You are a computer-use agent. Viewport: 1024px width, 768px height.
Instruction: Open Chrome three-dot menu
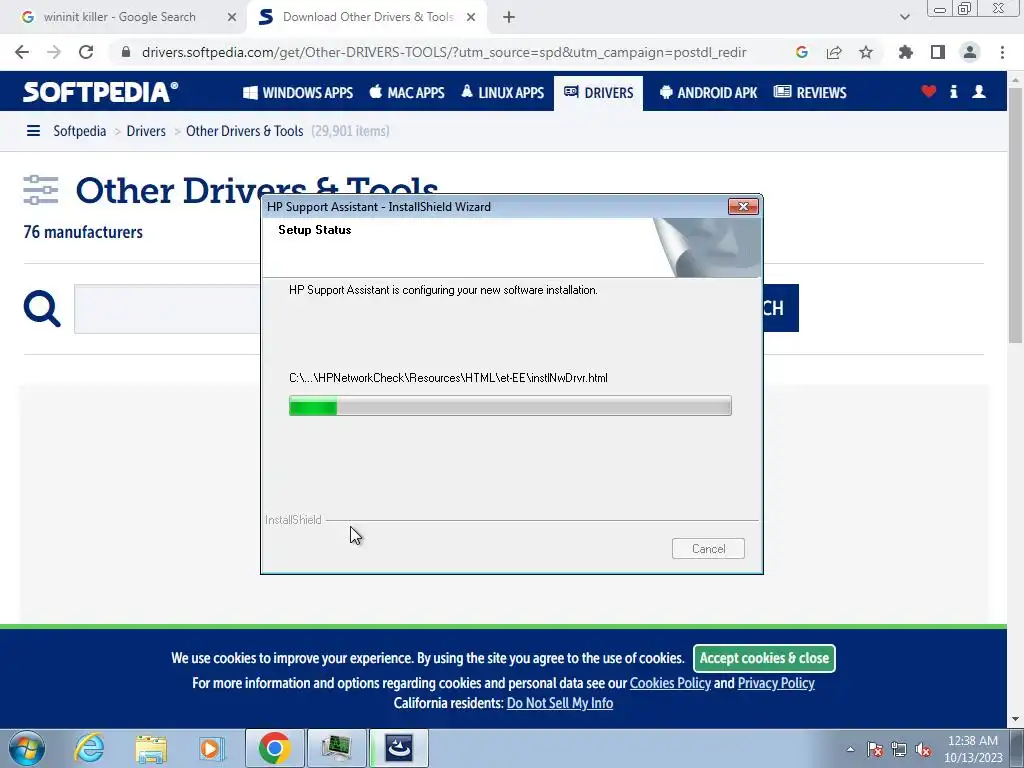[1002, 52]
